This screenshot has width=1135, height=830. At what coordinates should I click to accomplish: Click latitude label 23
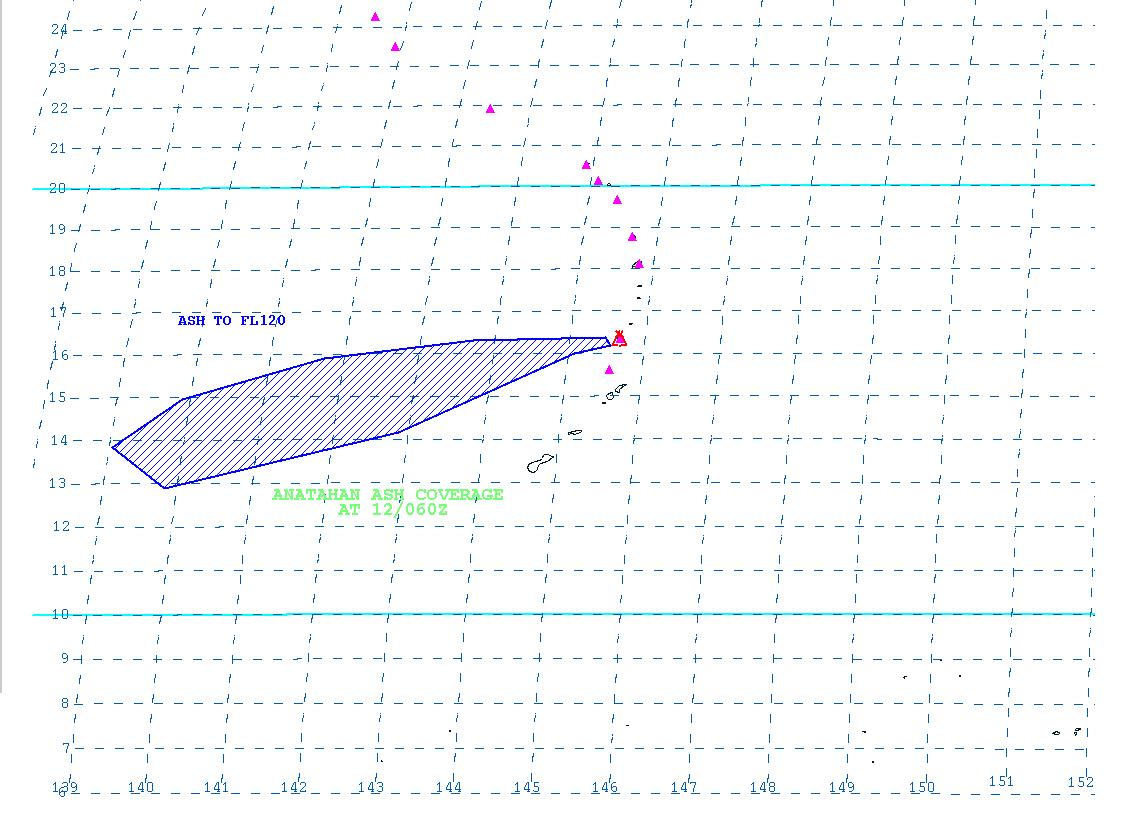(x=57, y=68)
